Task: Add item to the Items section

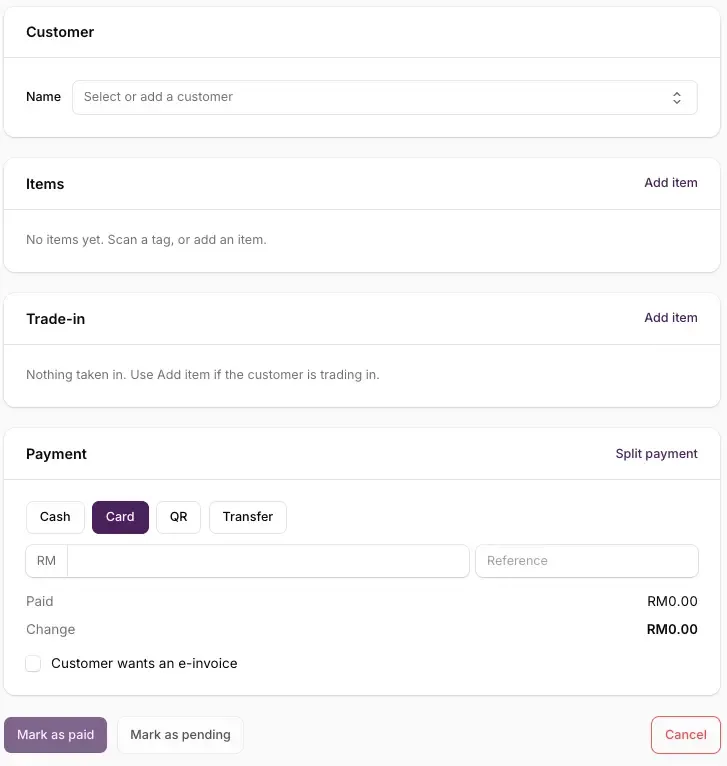Action: 670,183
